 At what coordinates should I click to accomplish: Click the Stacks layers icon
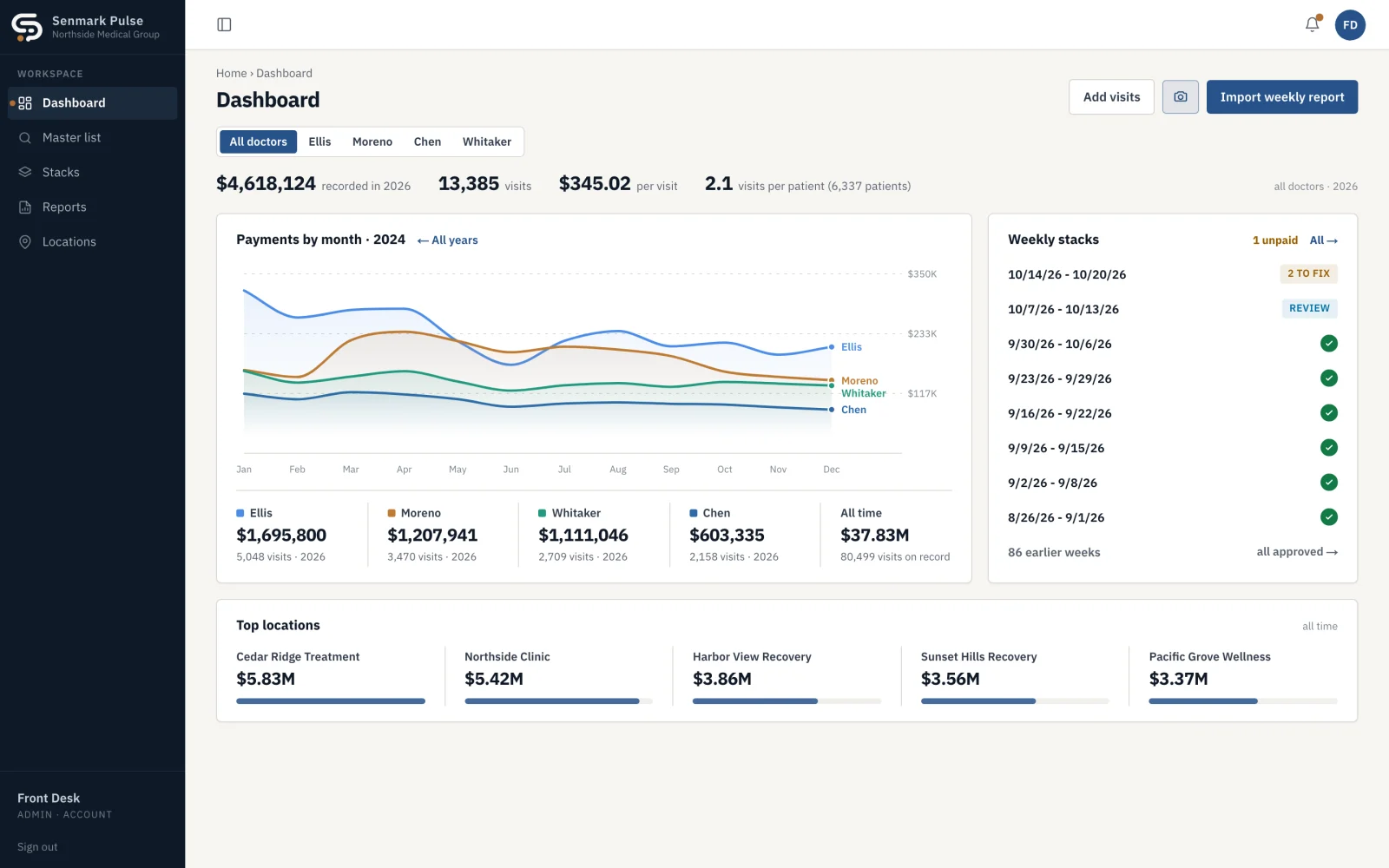[x=25, y=173]
